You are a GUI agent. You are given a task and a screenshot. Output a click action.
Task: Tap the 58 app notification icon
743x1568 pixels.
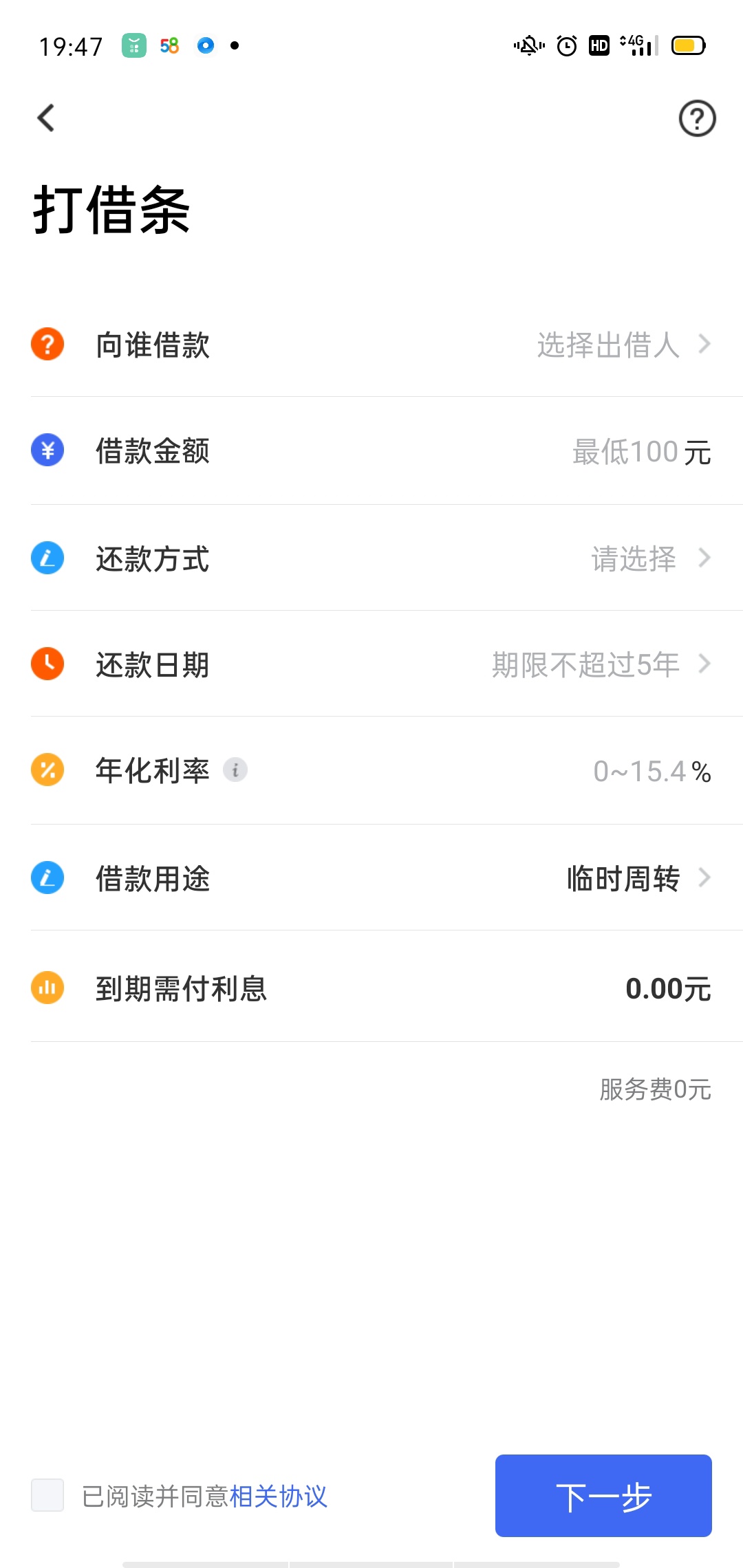point(169,45)
